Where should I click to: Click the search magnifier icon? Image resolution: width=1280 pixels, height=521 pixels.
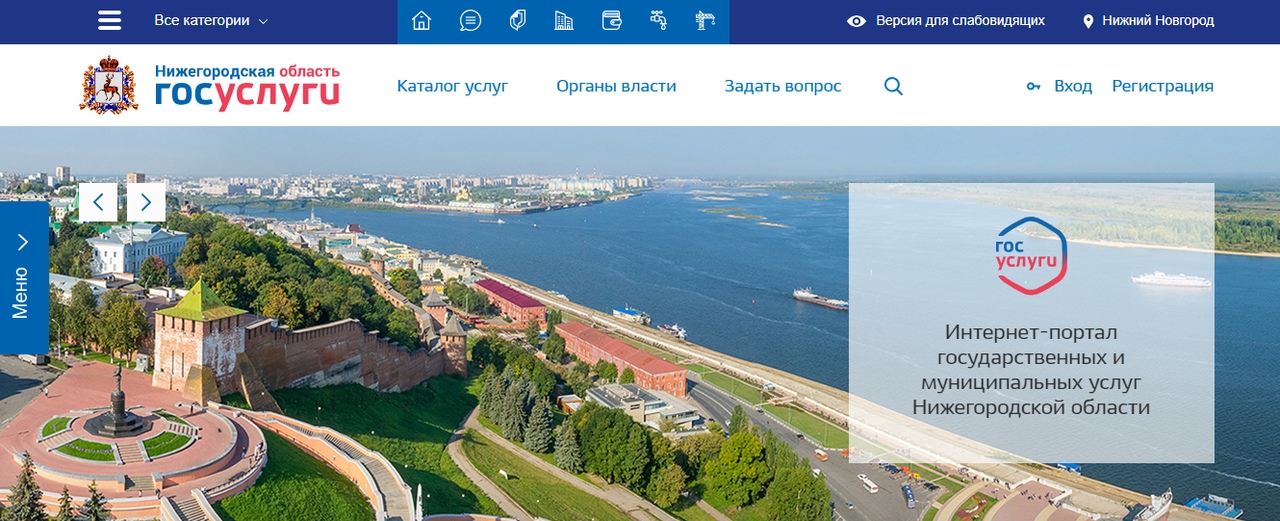click(x=893, y=86)
